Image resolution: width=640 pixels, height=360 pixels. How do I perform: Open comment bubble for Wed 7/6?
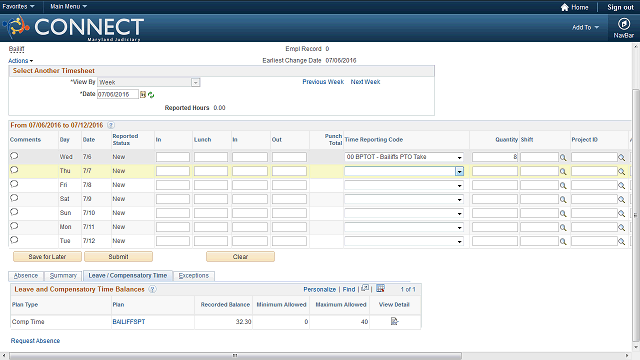pos(14,156)
